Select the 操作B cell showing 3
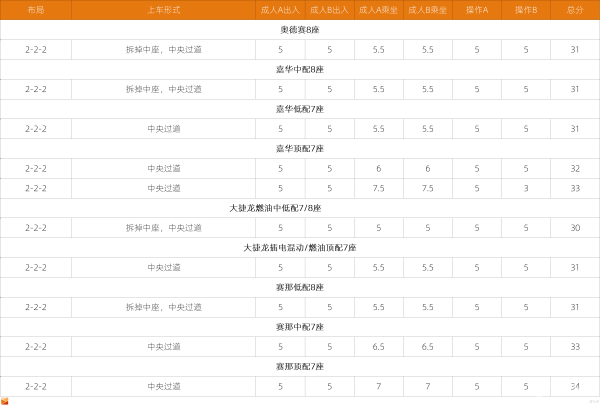600x407 pixels. click(x=526, y=188)
